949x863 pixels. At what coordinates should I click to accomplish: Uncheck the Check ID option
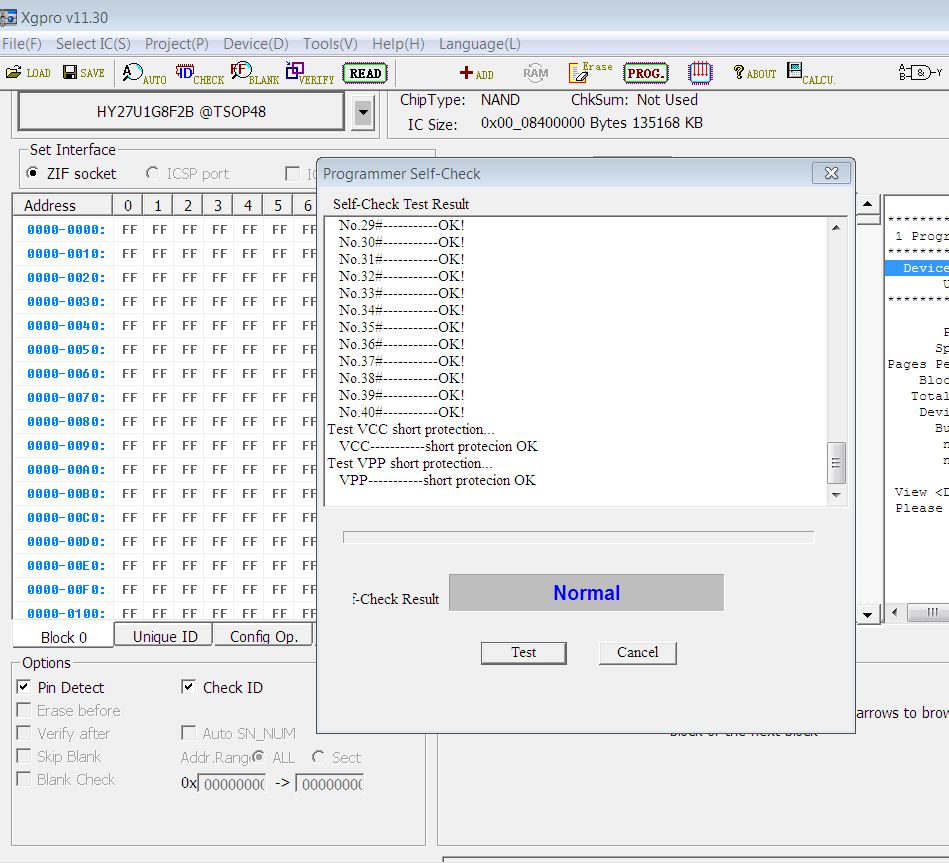188,687
